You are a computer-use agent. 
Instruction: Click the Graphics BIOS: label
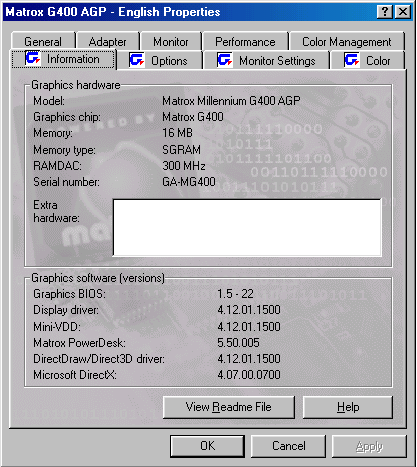(x=69, y=294)
